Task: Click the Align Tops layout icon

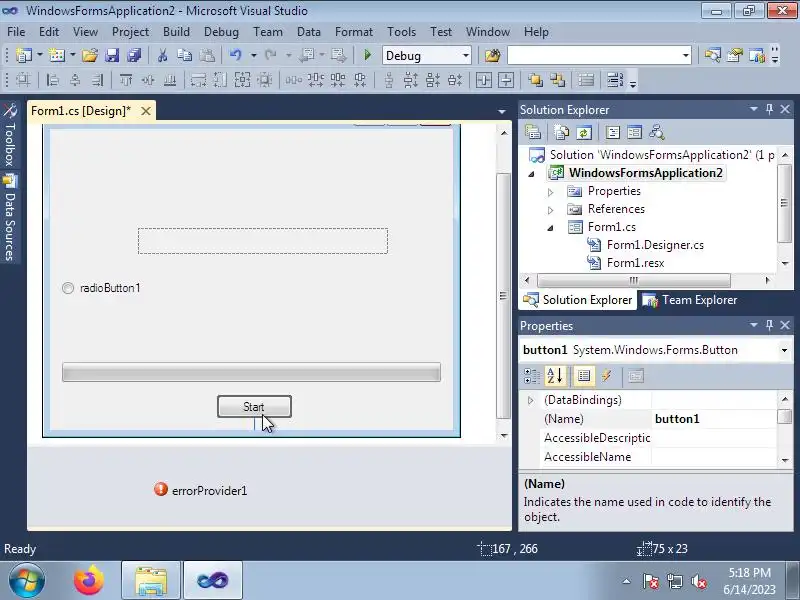Action: pos(126,80)
